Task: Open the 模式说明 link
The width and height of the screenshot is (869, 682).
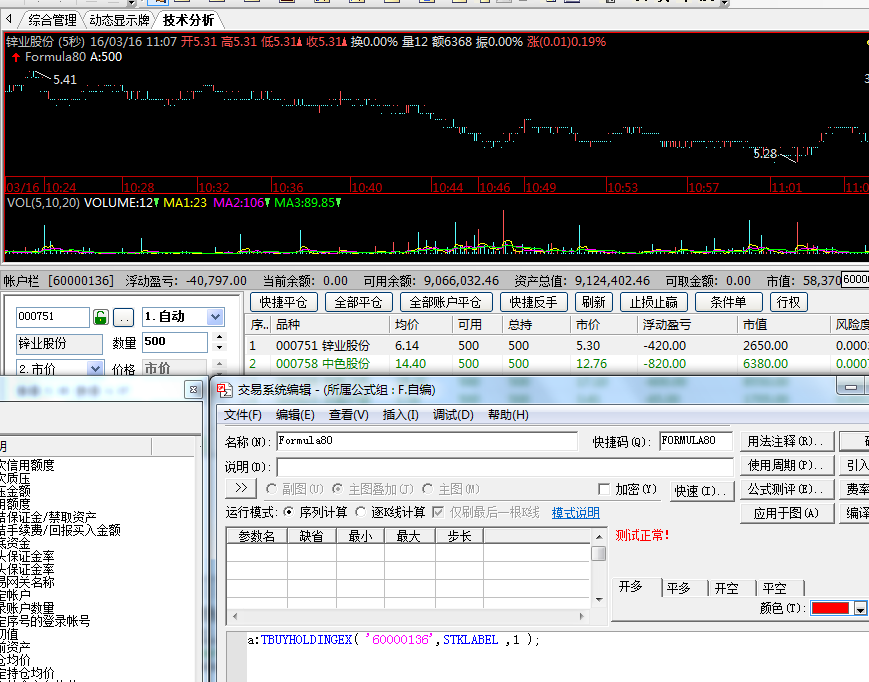Action: pyautogui.click(x=575, y=512)
